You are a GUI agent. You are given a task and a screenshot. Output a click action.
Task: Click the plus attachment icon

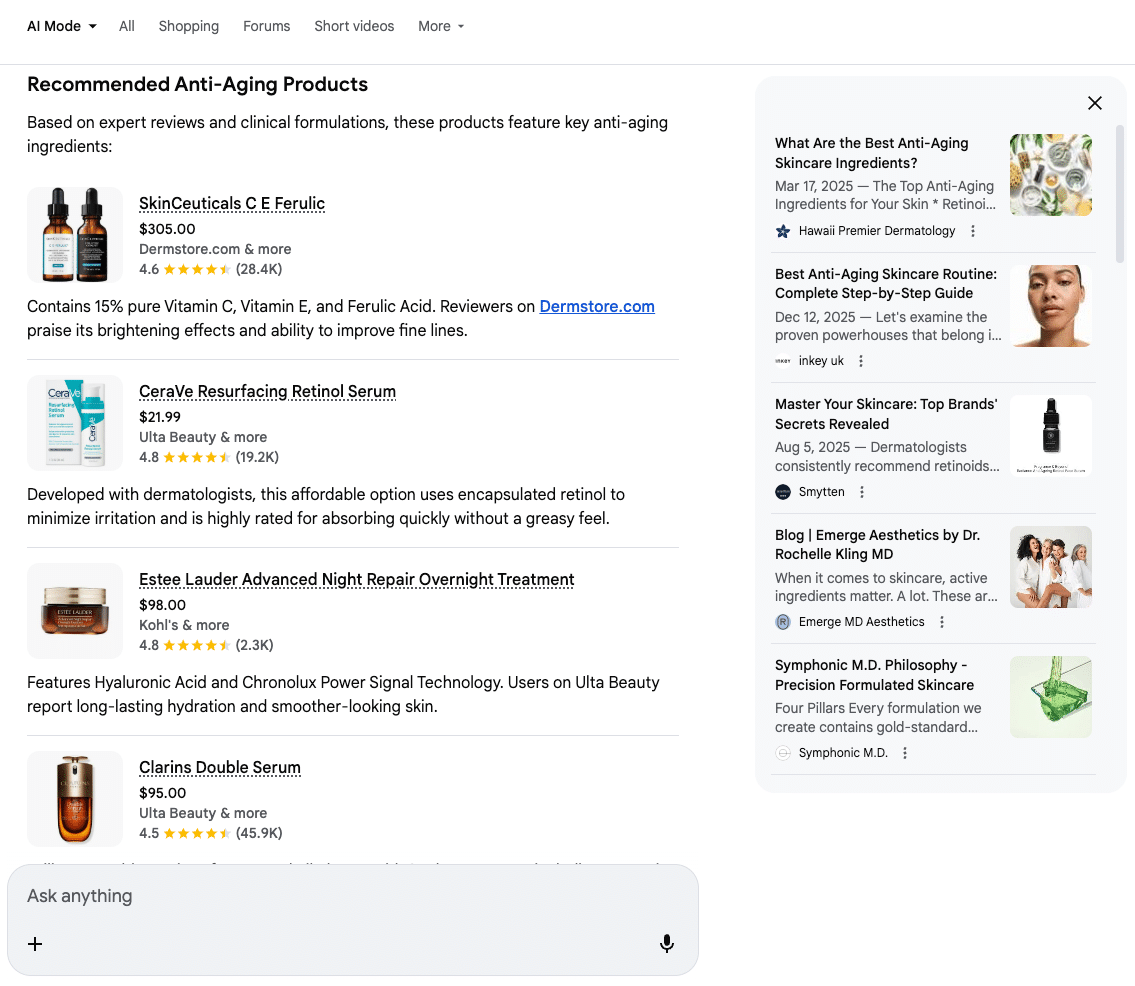(x=35, y=944)
